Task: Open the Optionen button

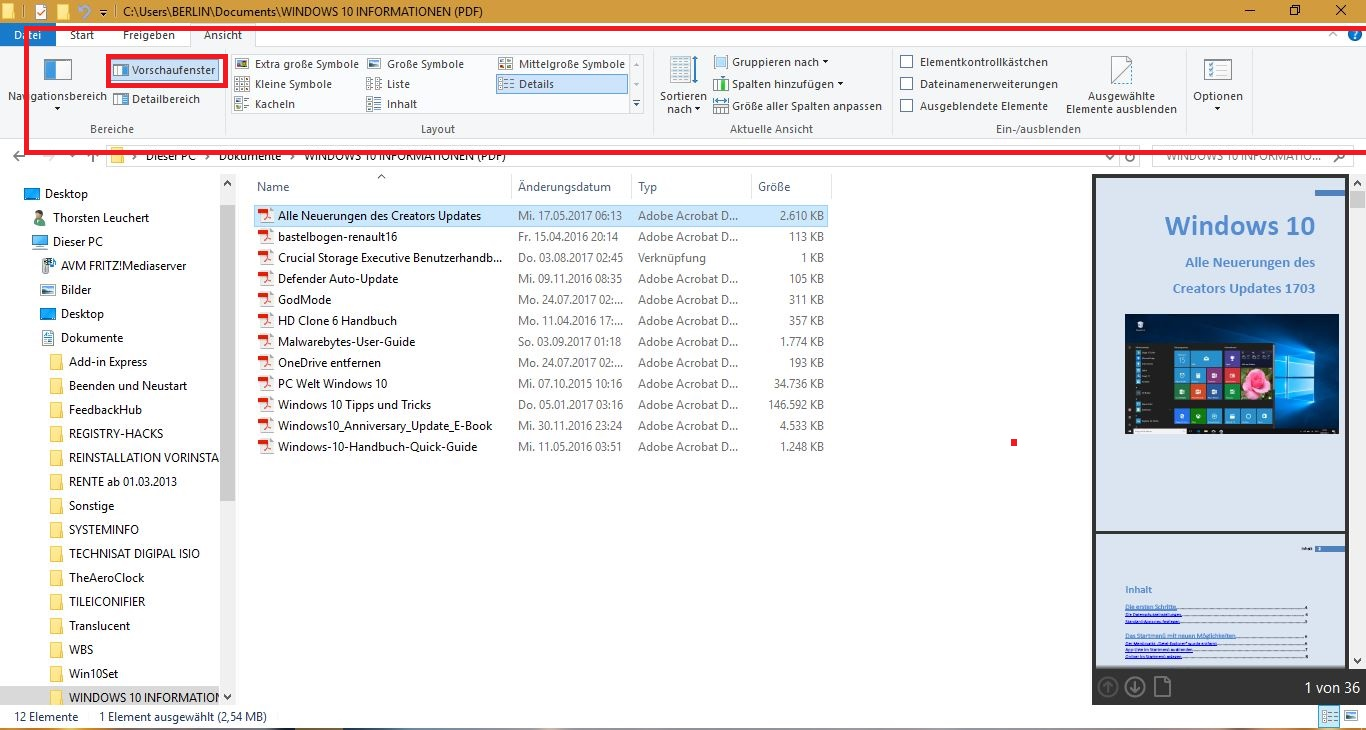Action: click(x=1217, y=85)
